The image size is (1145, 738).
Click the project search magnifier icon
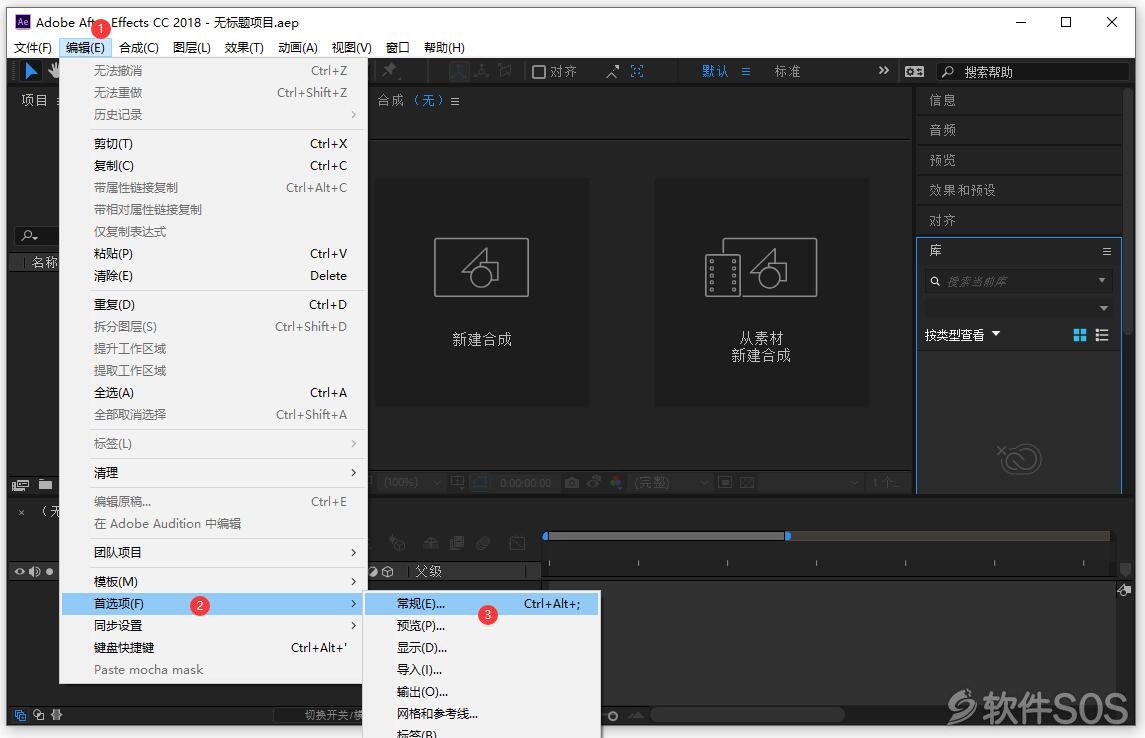point(29,235)
